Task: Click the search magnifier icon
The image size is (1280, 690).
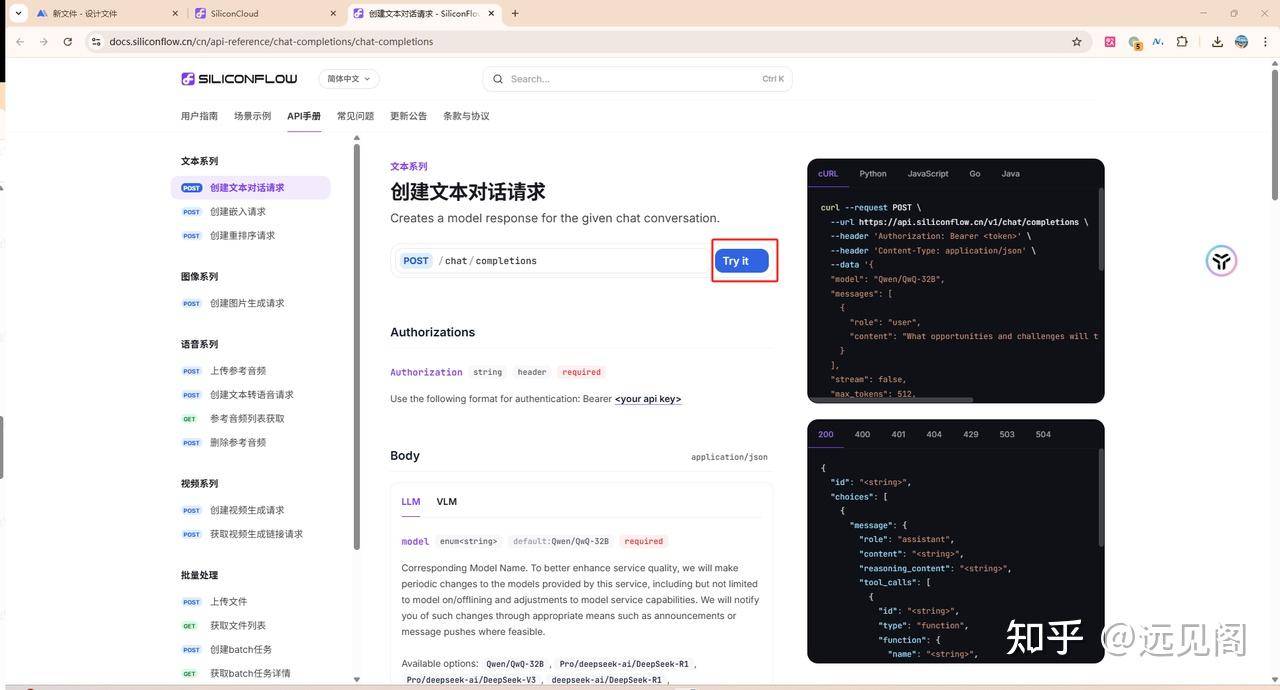Action: click(498, 79)
